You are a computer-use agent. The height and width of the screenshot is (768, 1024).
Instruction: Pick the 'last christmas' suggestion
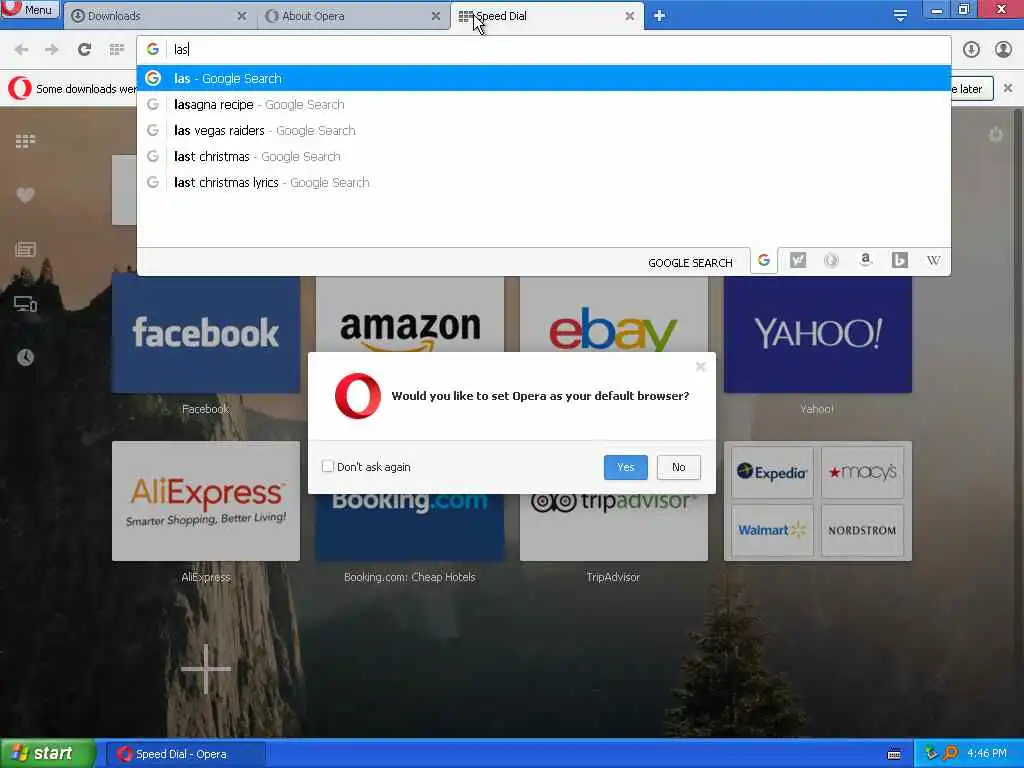tap(543, 157)
